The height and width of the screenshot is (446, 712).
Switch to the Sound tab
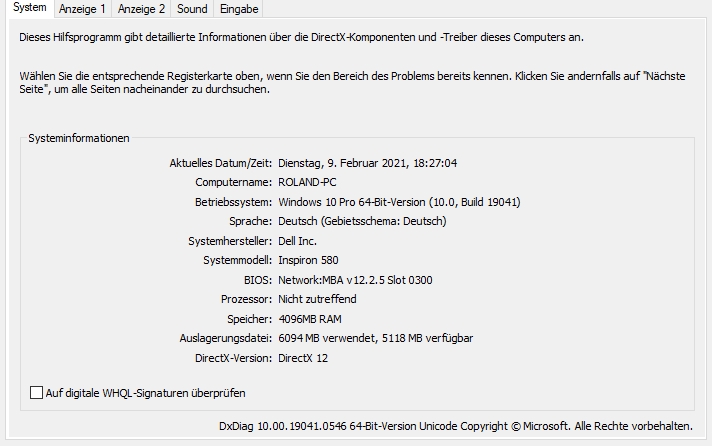tap(192, 9)
